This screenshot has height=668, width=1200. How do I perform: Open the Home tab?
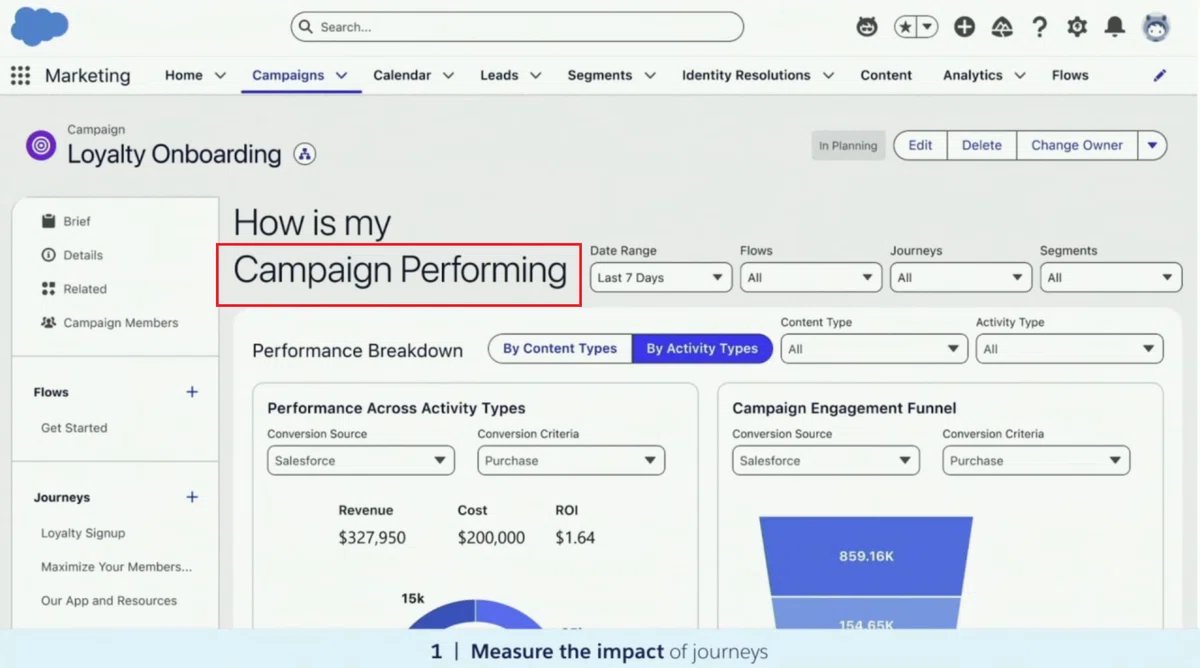[x=184, y=75]
